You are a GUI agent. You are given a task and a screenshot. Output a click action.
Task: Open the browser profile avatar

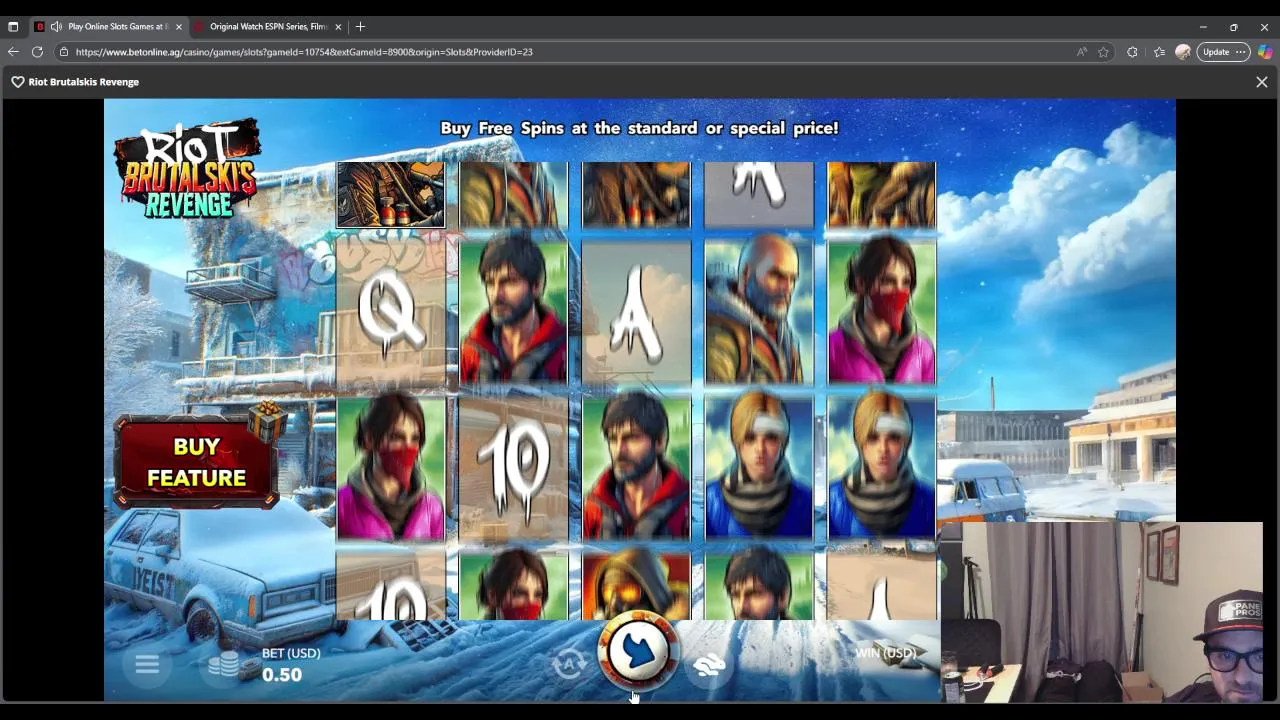tap(1183, 52)
